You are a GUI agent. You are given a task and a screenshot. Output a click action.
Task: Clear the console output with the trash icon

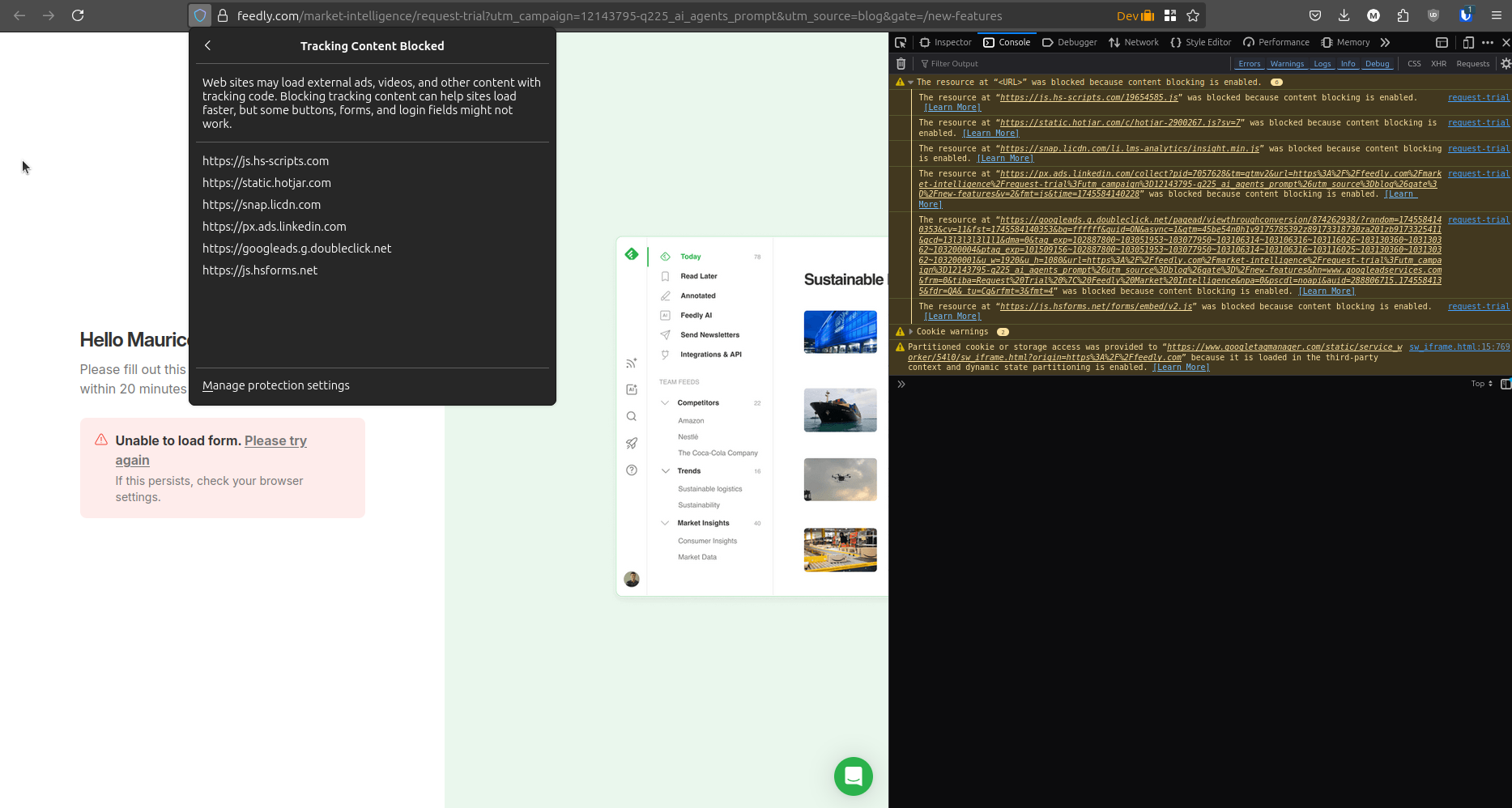point(901,63)
